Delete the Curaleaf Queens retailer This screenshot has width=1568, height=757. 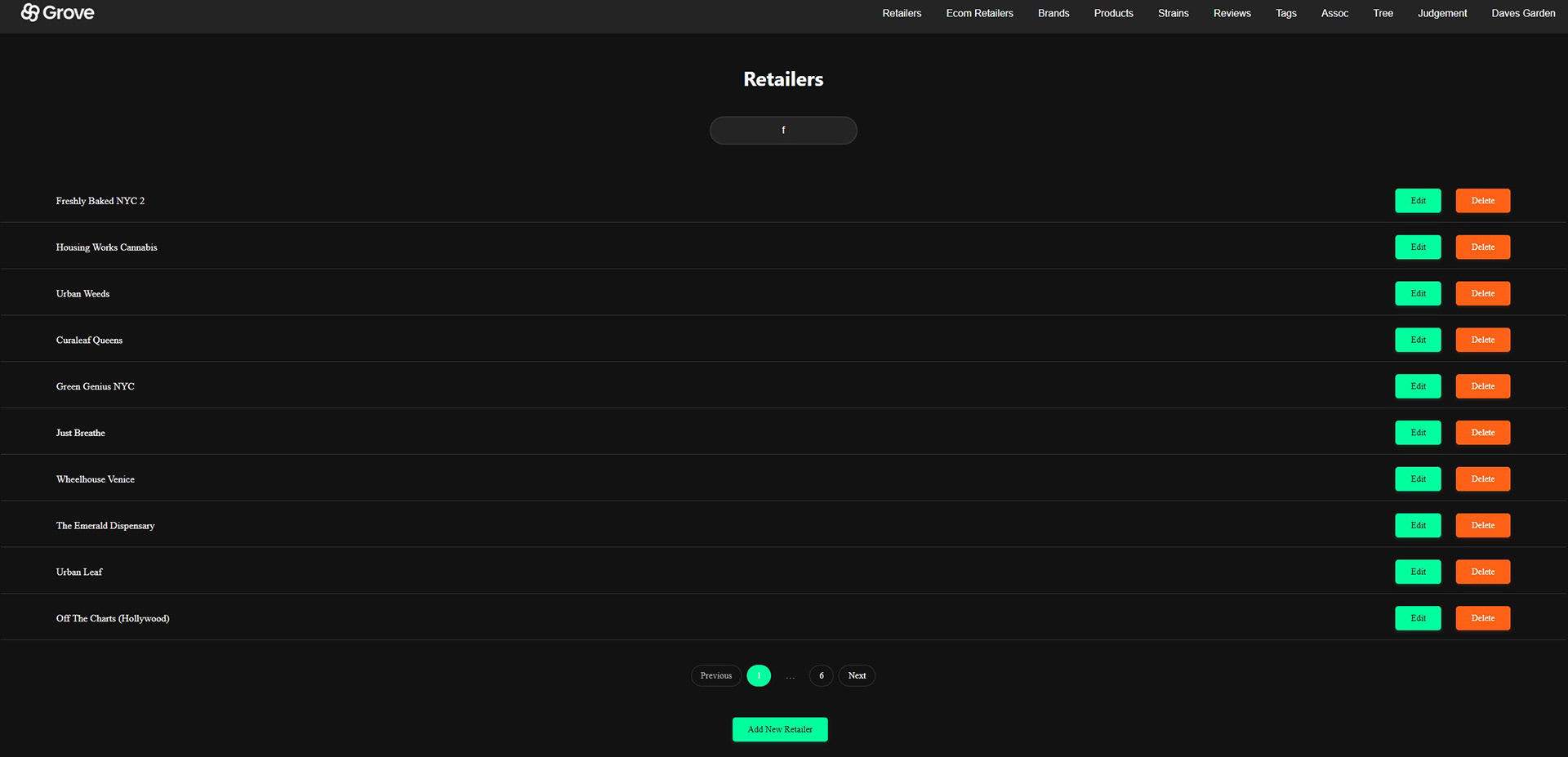[x=1482, y=341]
